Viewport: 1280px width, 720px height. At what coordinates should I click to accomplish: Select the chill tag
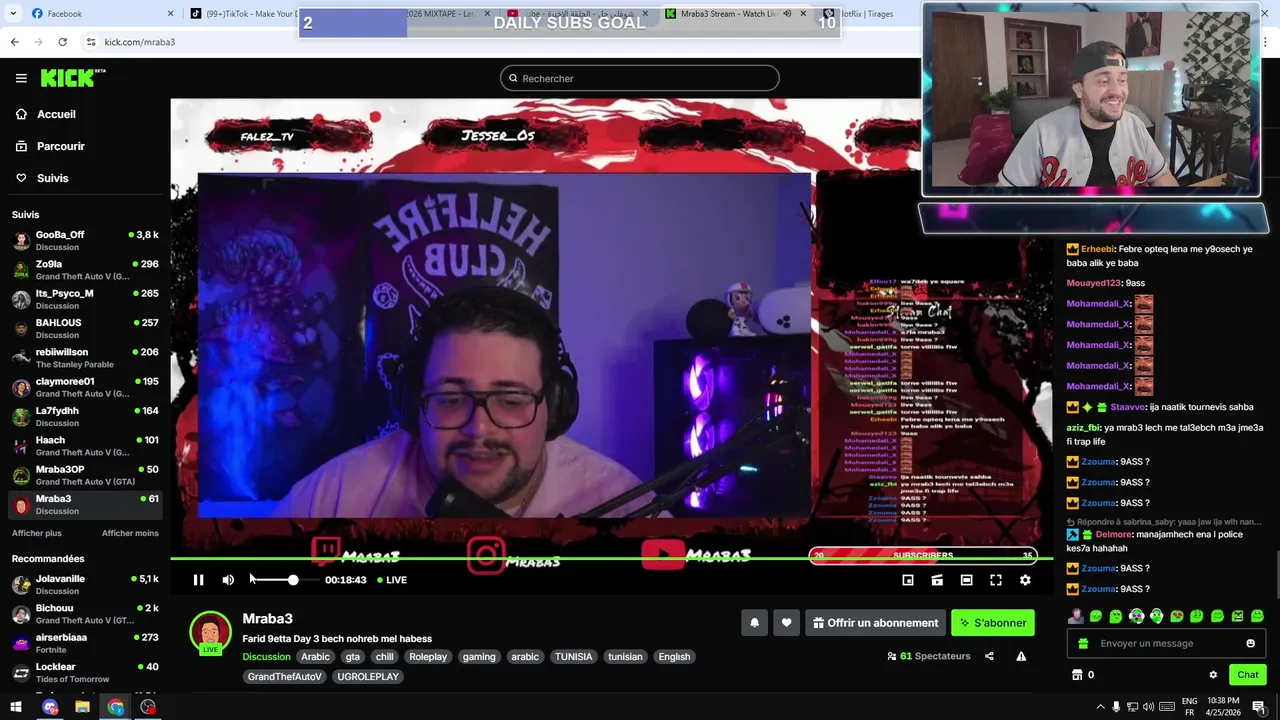click(x=385, y=657)
